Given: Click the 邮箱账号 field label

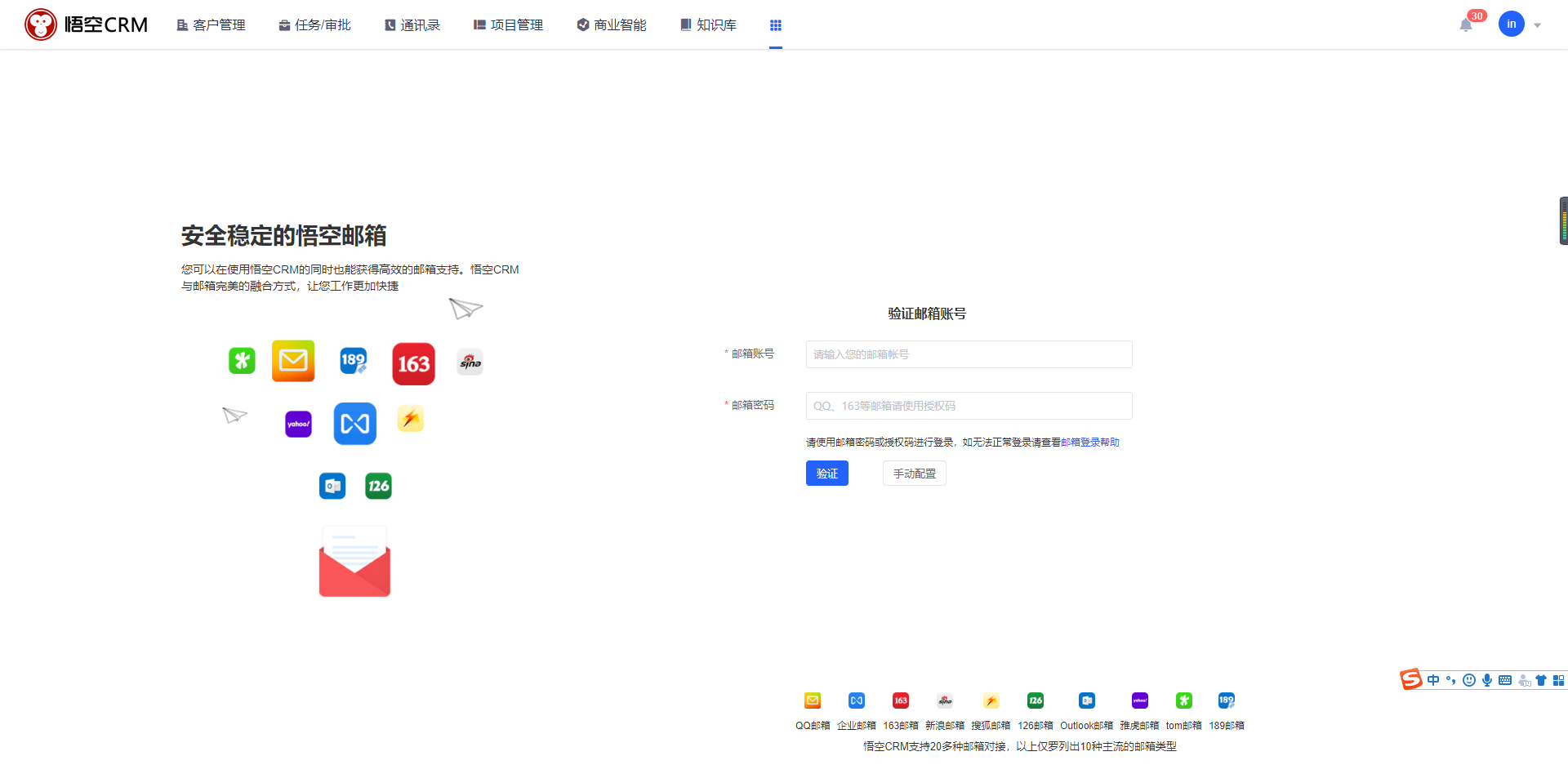Looking at the screenshot, I should pyautogui.click(x=752, y=354).
